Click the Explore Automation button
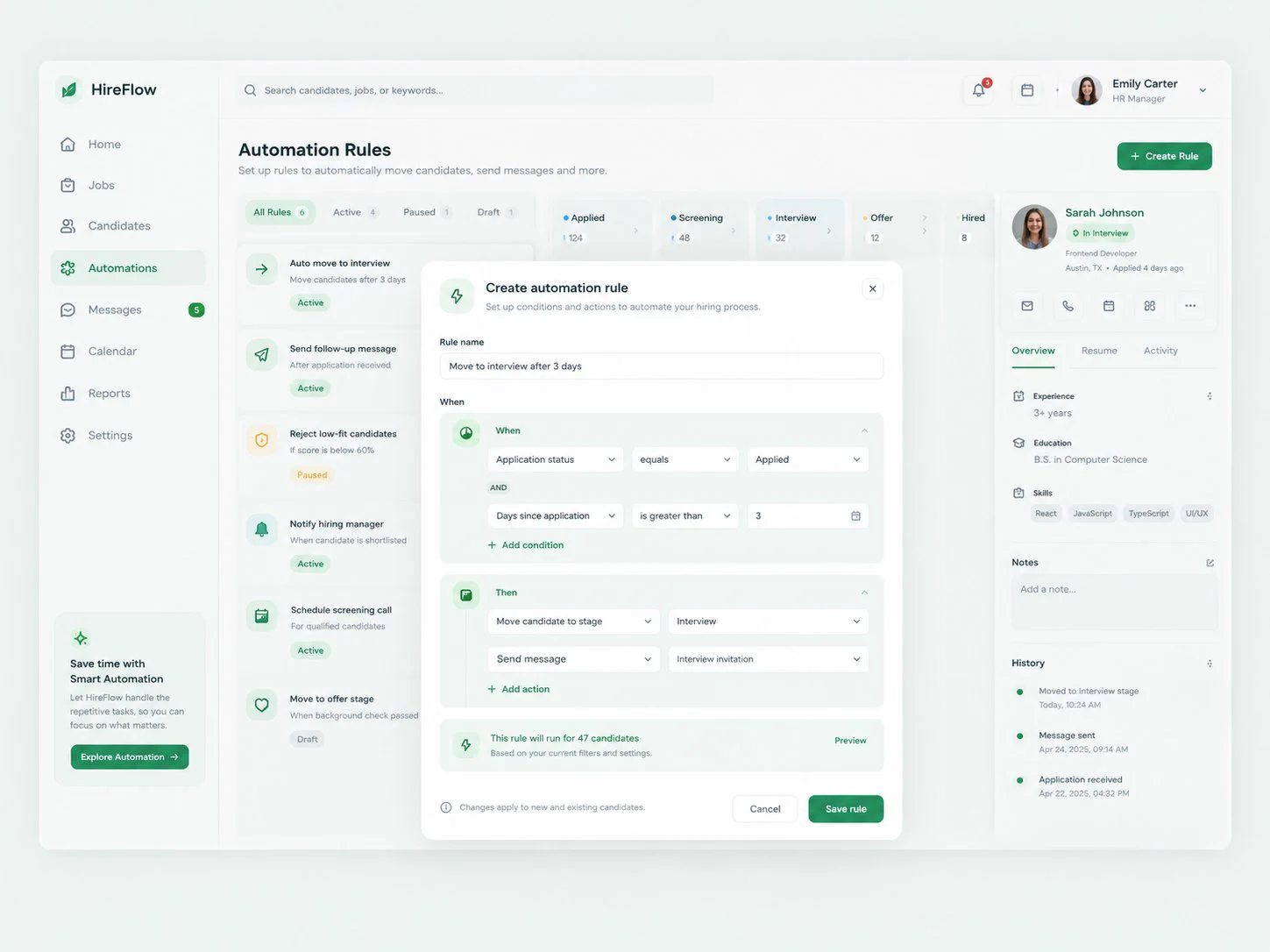Image resolution: width=1270 pixels, height=952 pixels. point(130,757)
